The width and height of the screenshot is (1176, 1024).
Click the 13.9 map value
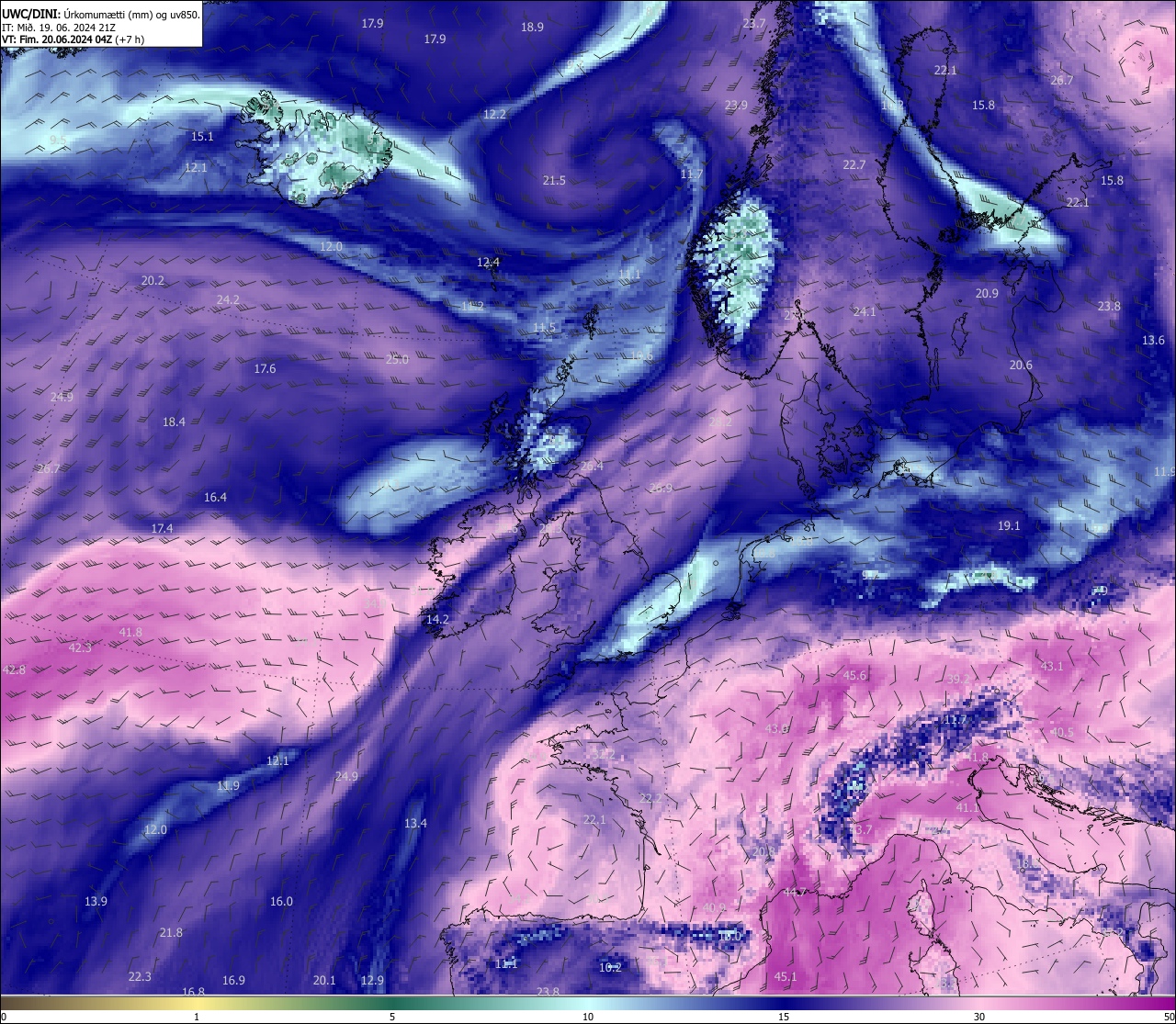(x=96, y=902)
